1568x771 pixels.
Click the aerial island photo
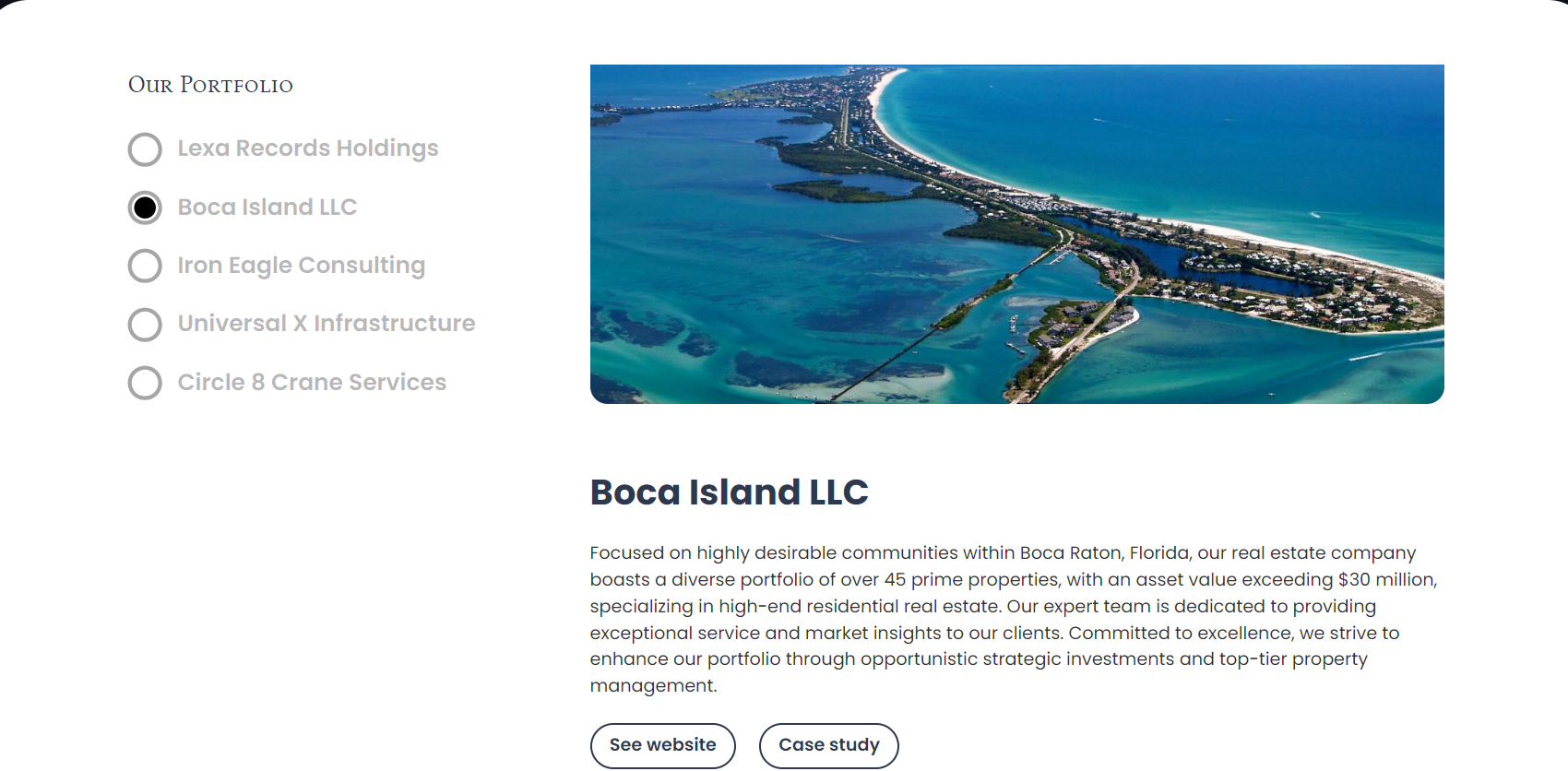tap(1016, 234)
